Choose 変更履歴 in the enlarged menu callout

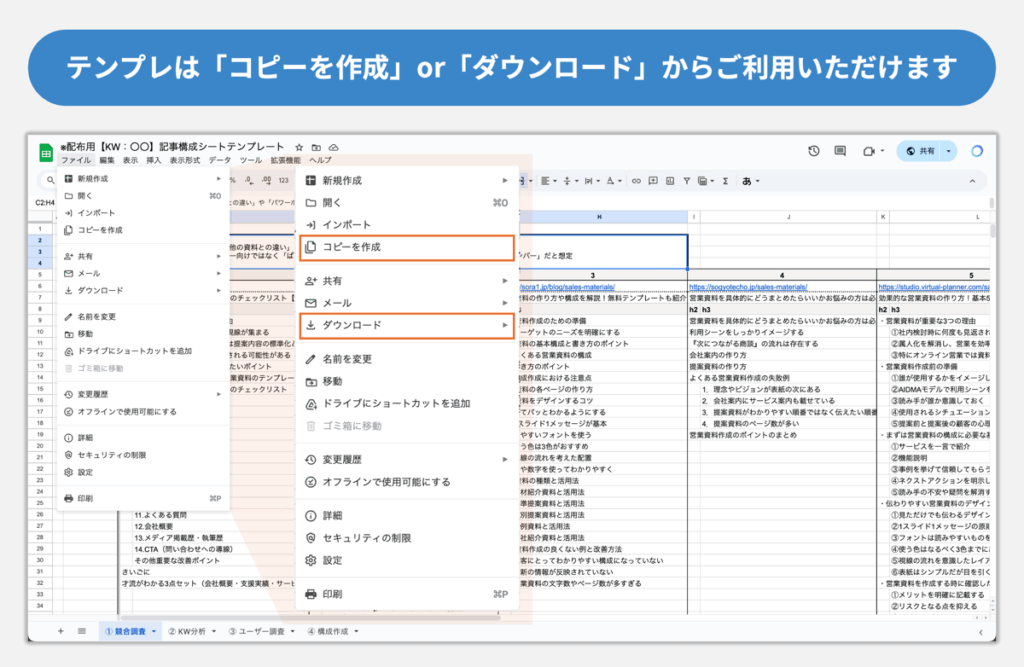[408, 459]
